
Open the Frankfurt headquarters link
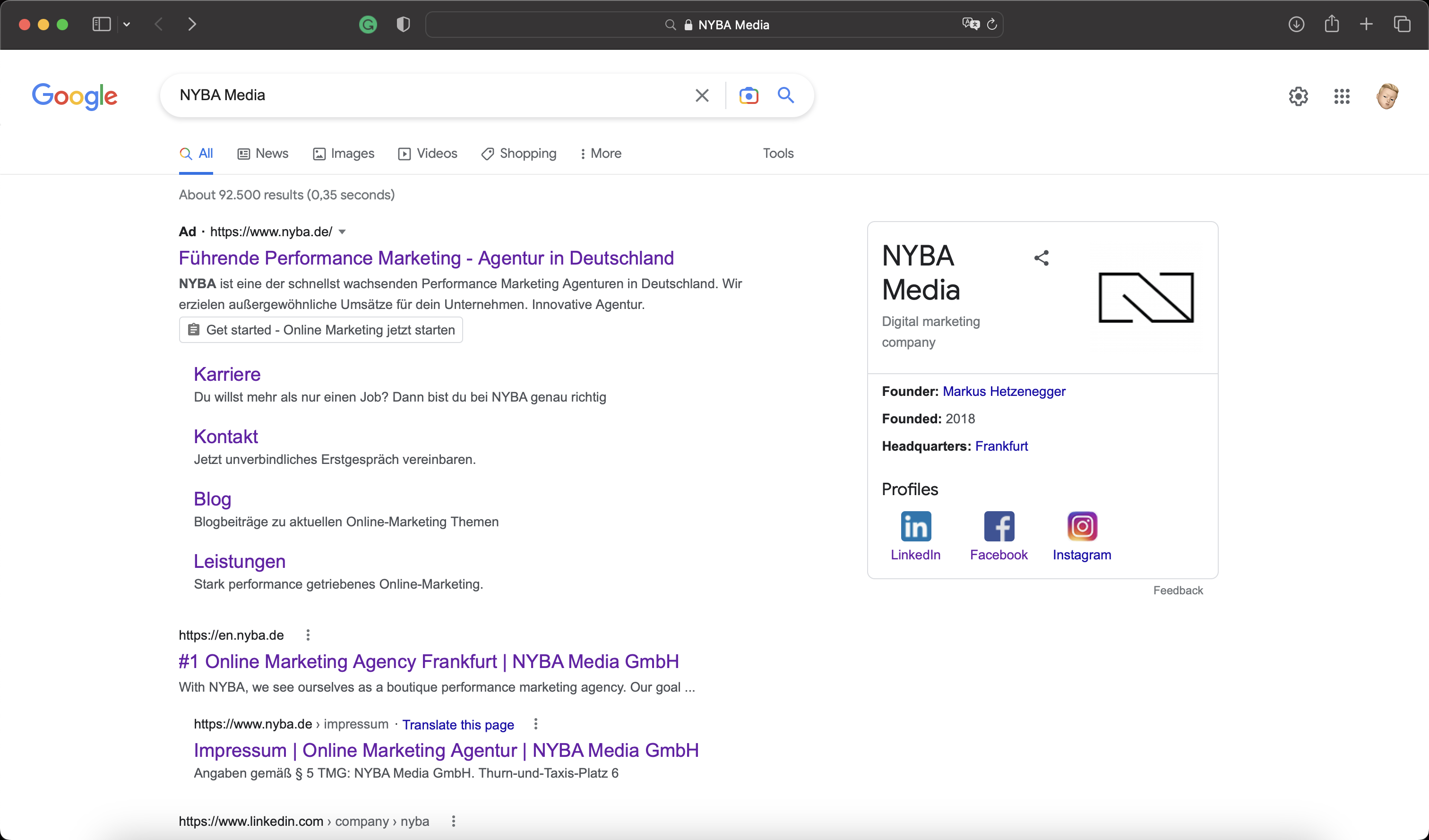tap(1001, 446)
